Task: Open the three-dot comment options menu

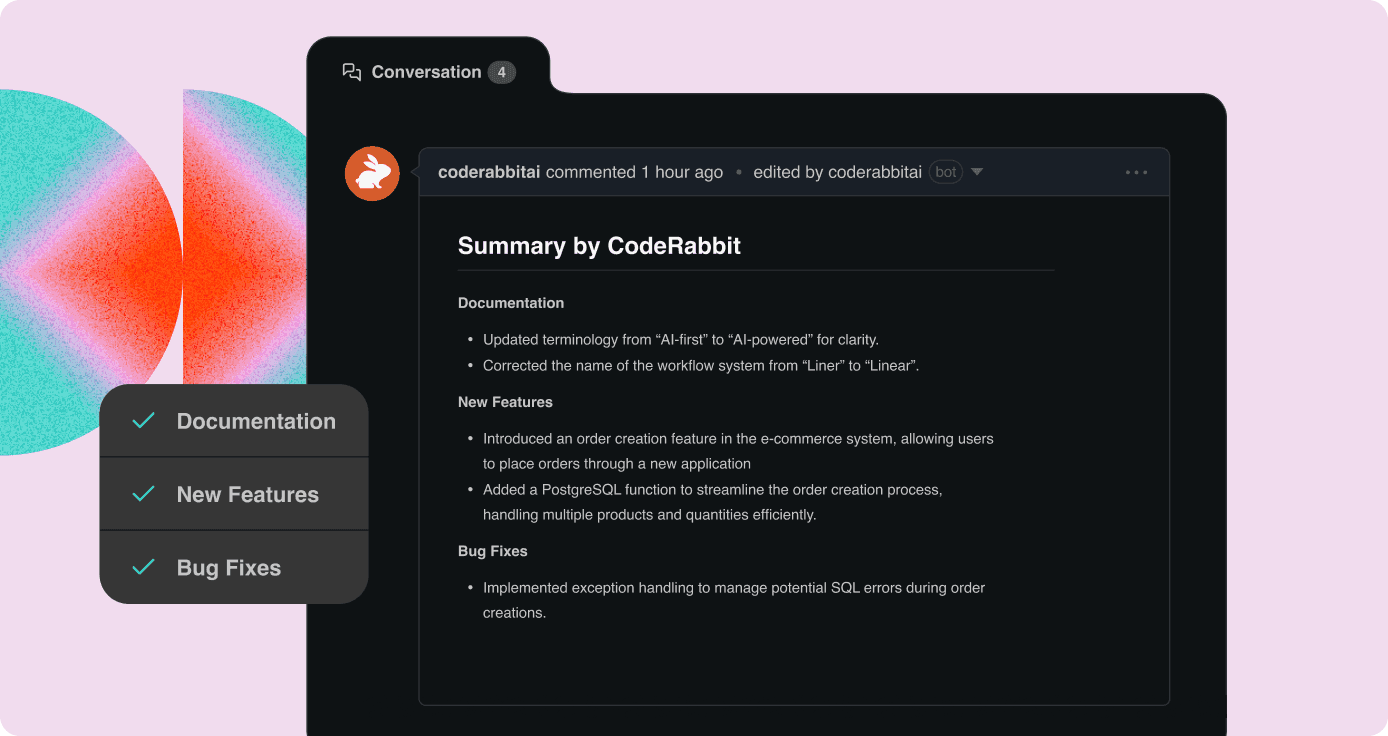Action: click(x=1136, y=172)
